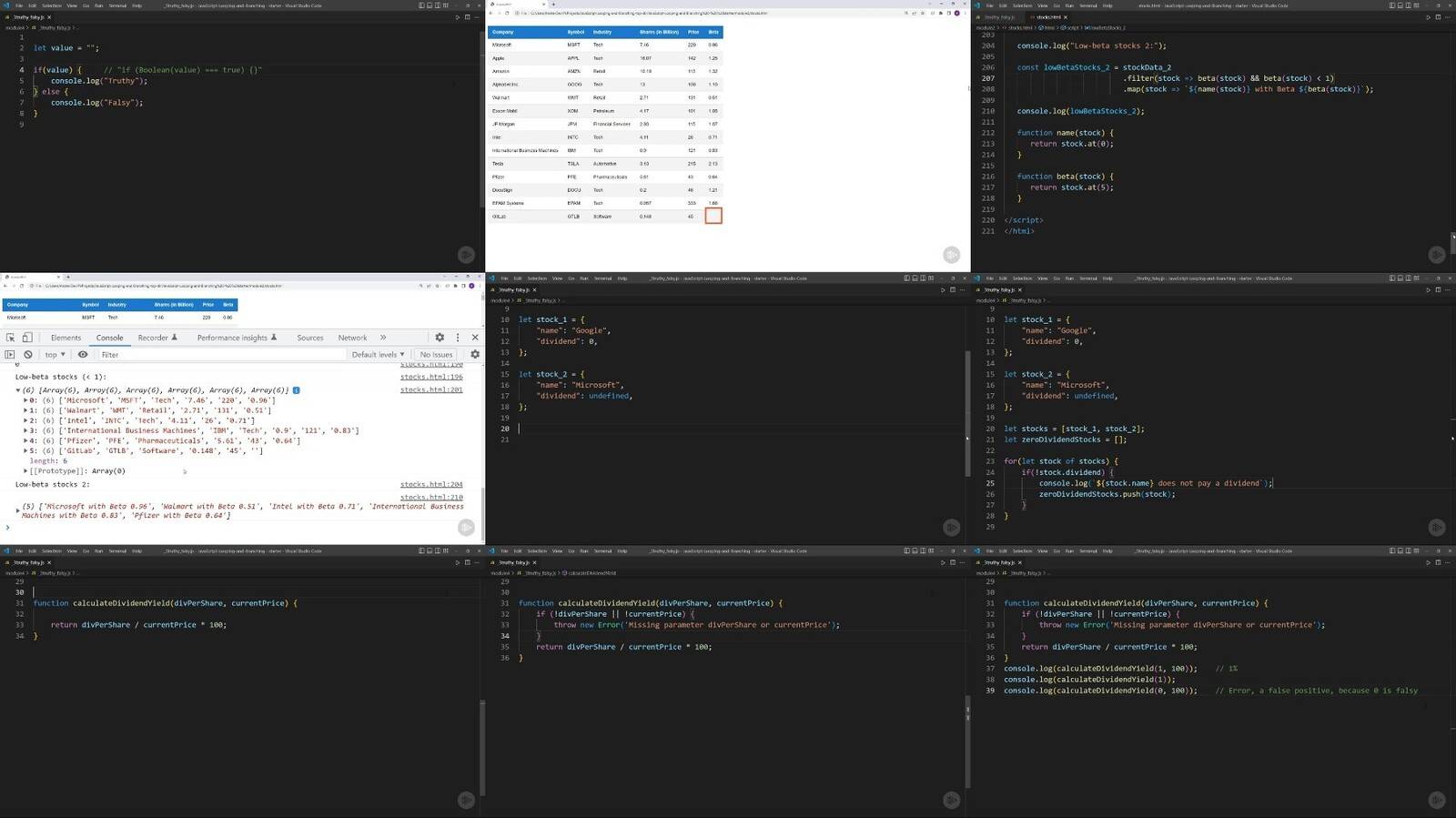
Task: Open More Actions menu in stocks.html editor
Action: pyautogui.click(x=1448, y=16)
